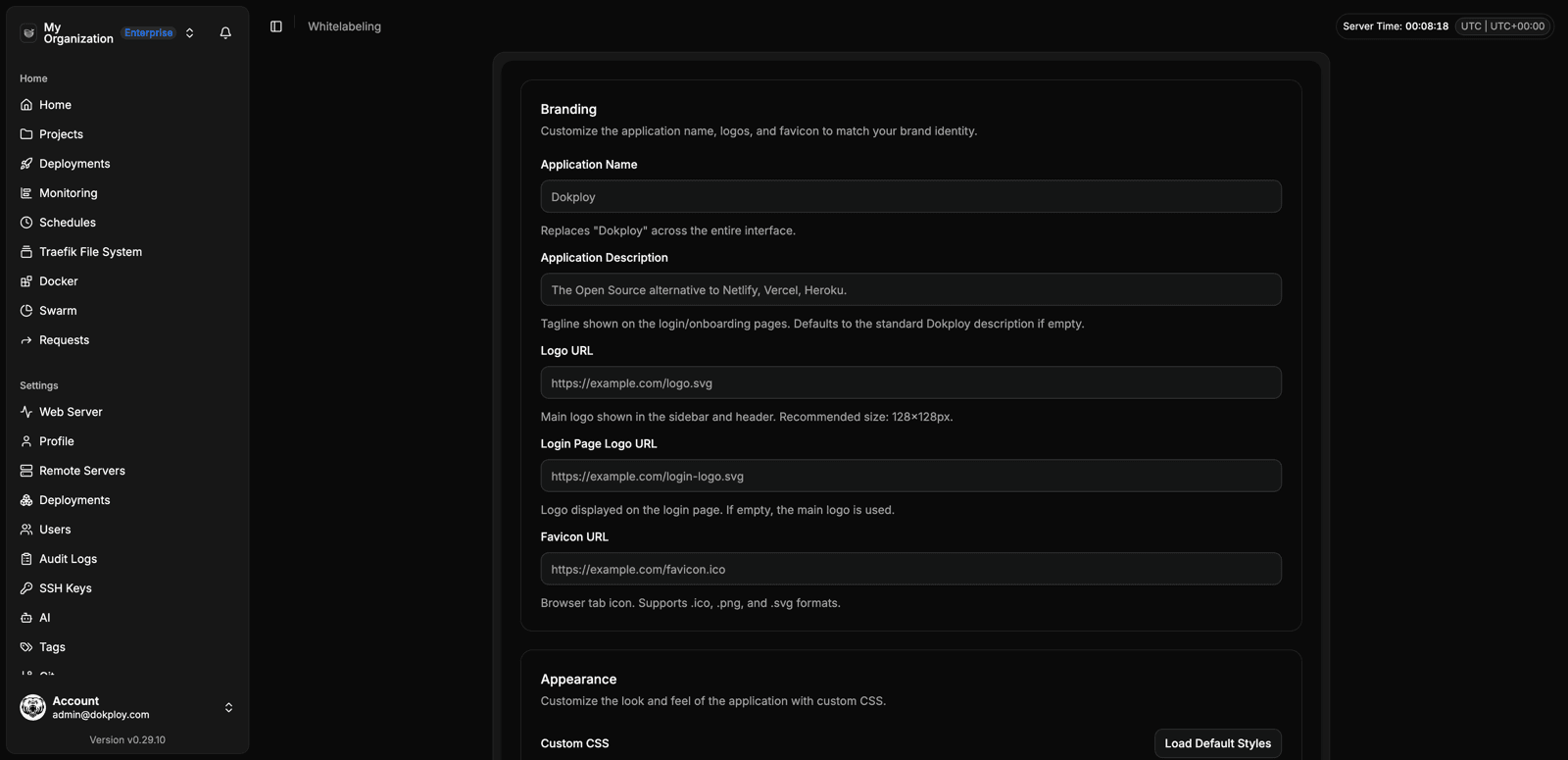
Task: Open Swarm menu item
Action: (x=127, y=311)
